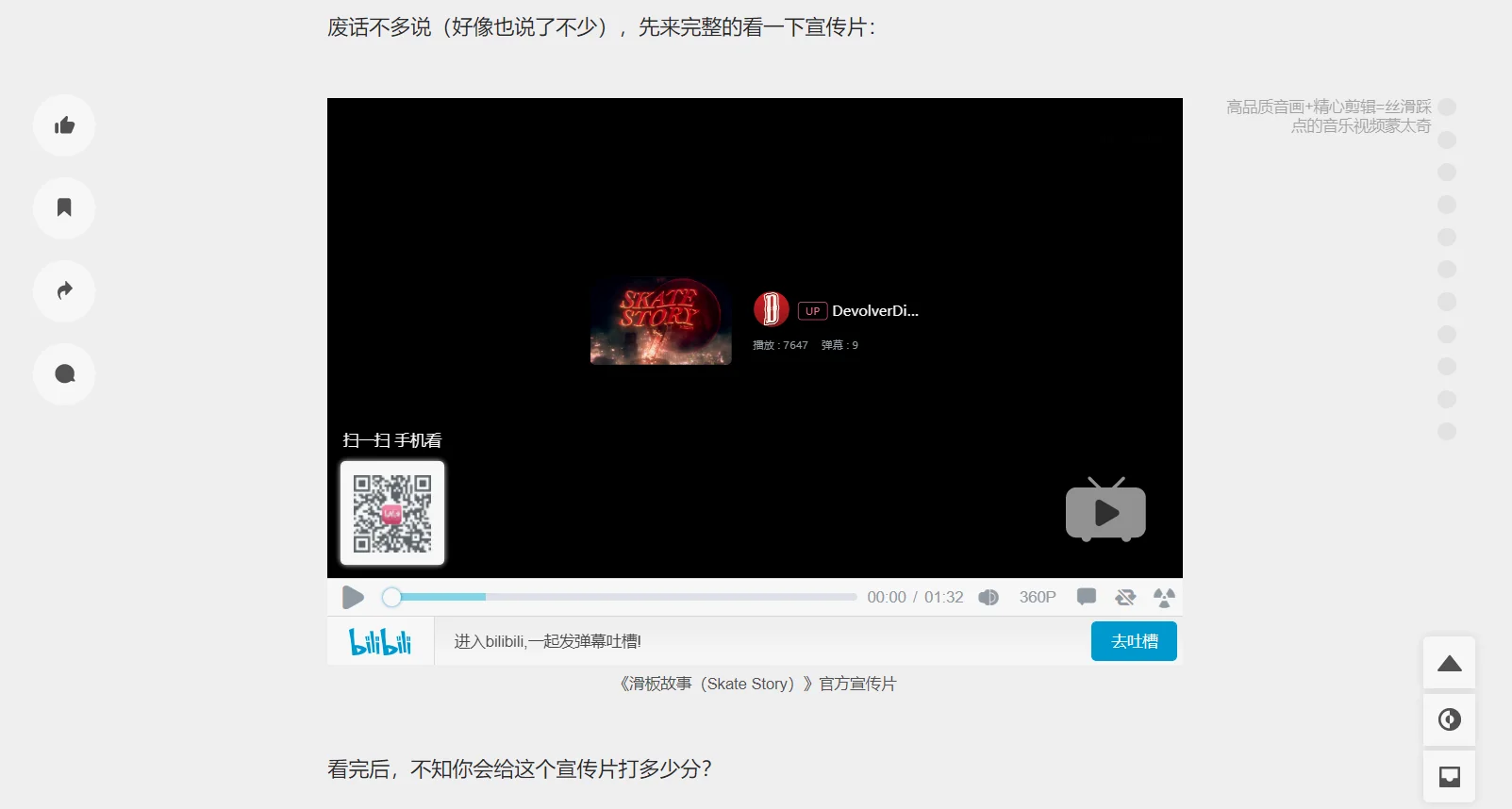Toggle night mode with the half-circle icon
1512x809 pixels.
1450,719
